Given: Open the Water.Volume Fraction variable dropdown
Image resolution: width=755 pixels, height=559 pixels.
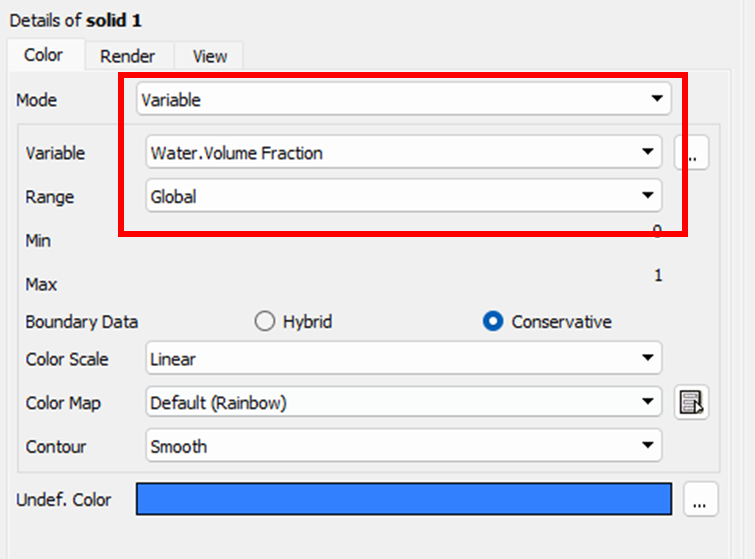Looking at the screenshot, I should (x=404, y=152).
